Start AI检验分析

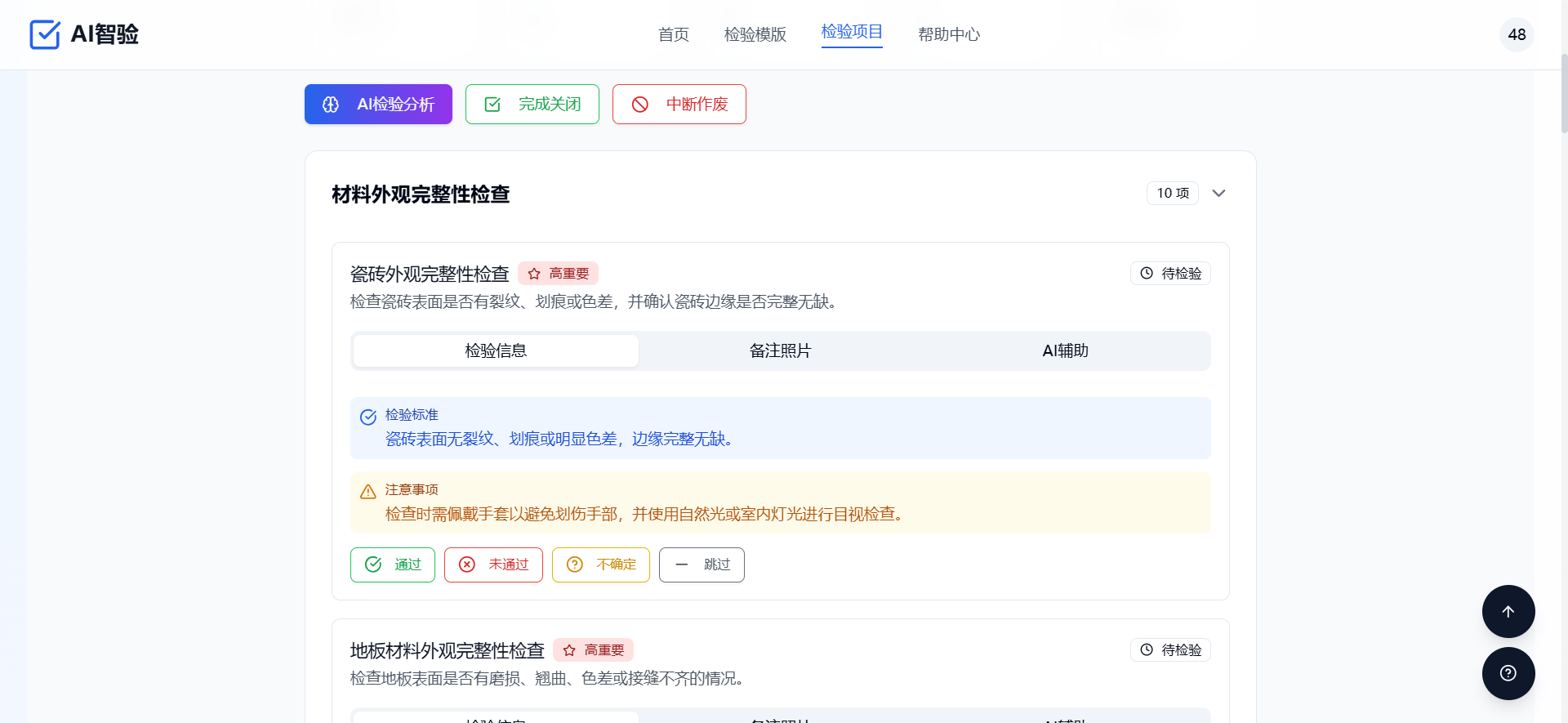[x=378, y=105]
